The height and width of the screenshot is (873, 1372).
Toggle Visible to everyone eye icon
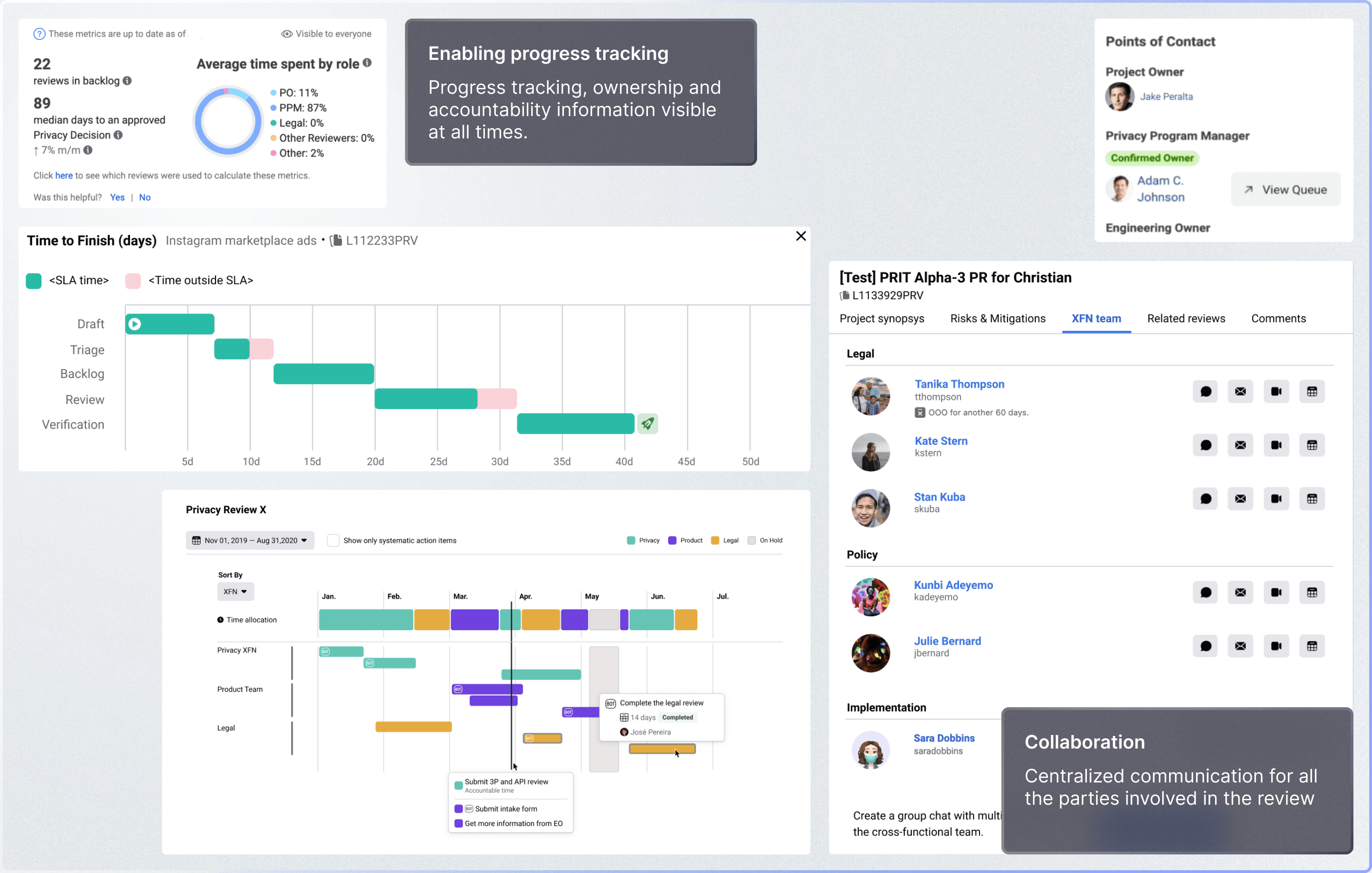[287, 34]
